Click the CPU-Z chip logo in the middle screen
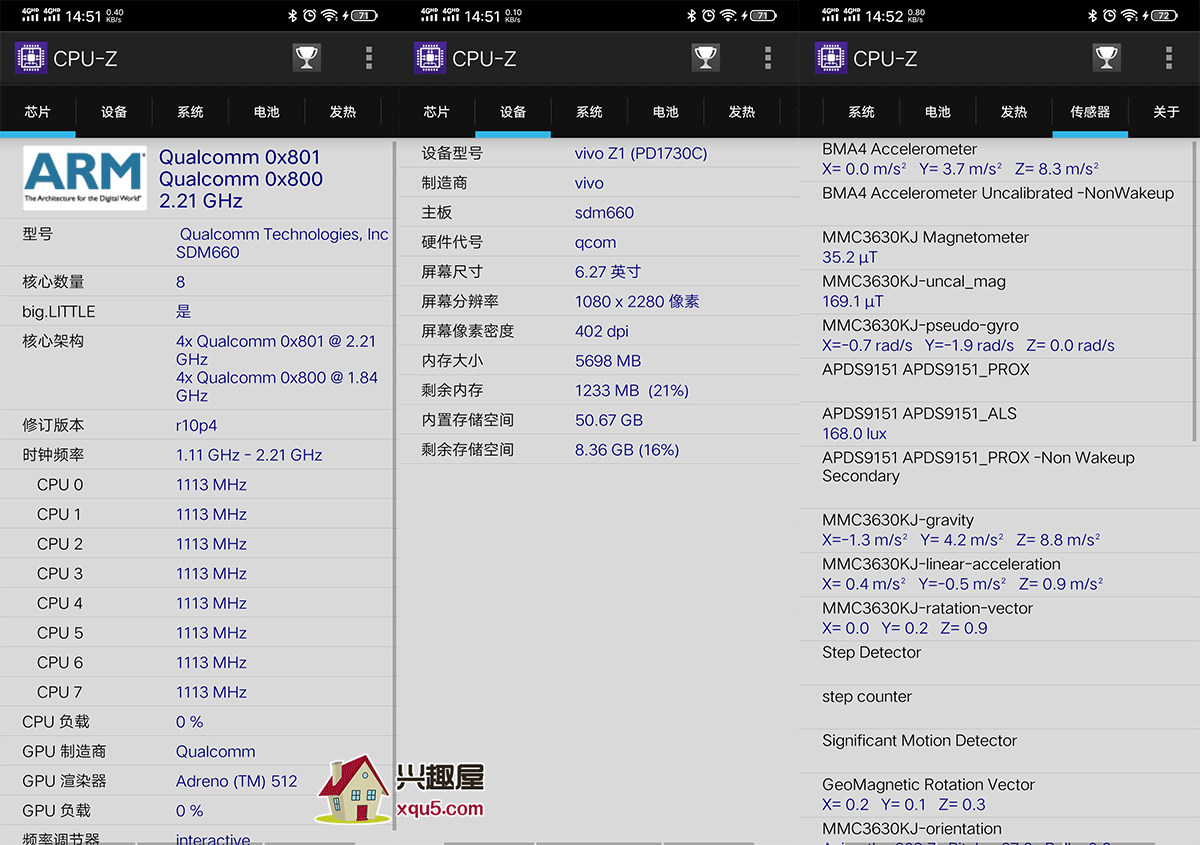The width and height of the screenshot is (1200, 845). coord(430,58)
